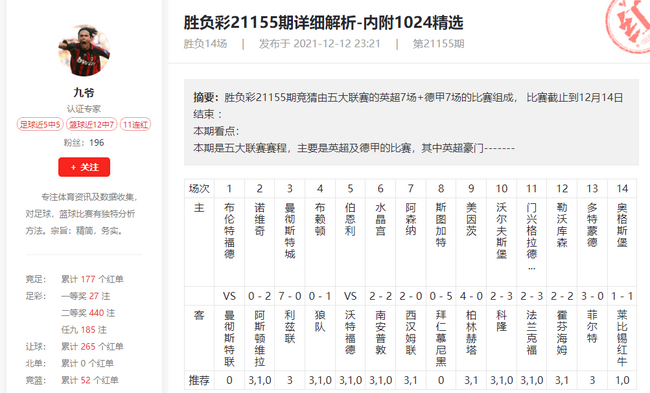Click home team 伯恩利 cell
Viewport: 650px width, 393px height.
350,242
